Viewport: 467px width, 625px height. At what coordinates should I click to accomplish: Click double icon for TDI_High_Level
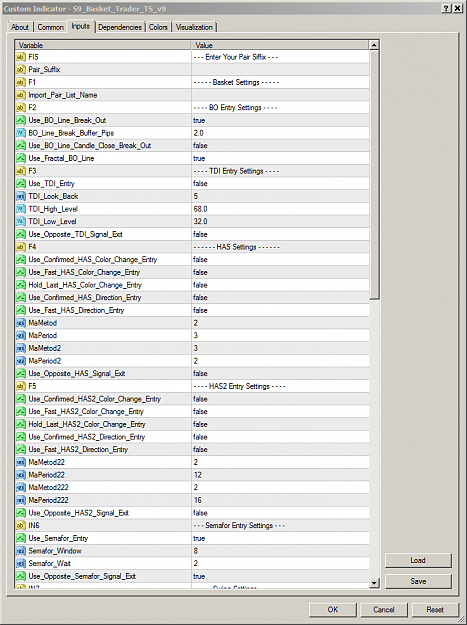pos(21,209)
